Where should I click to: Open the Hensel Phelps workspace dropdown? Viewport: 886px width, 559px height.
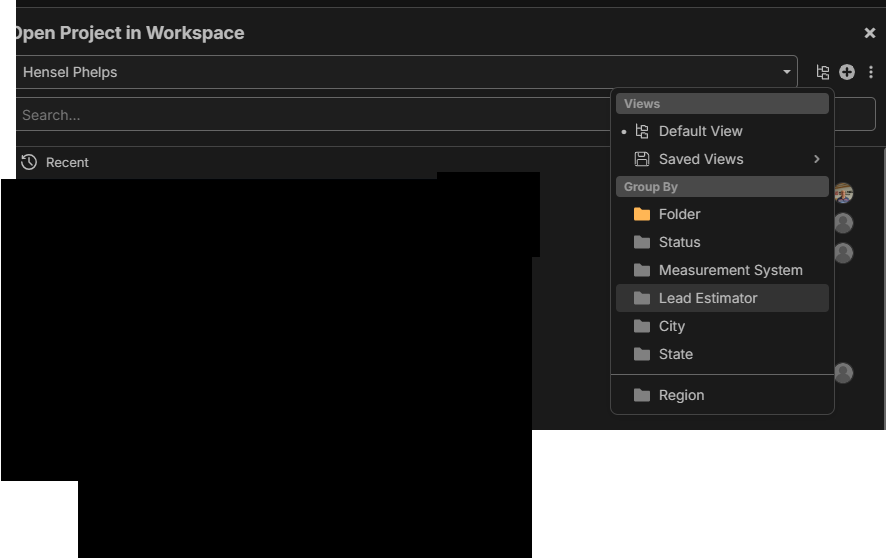400,72
